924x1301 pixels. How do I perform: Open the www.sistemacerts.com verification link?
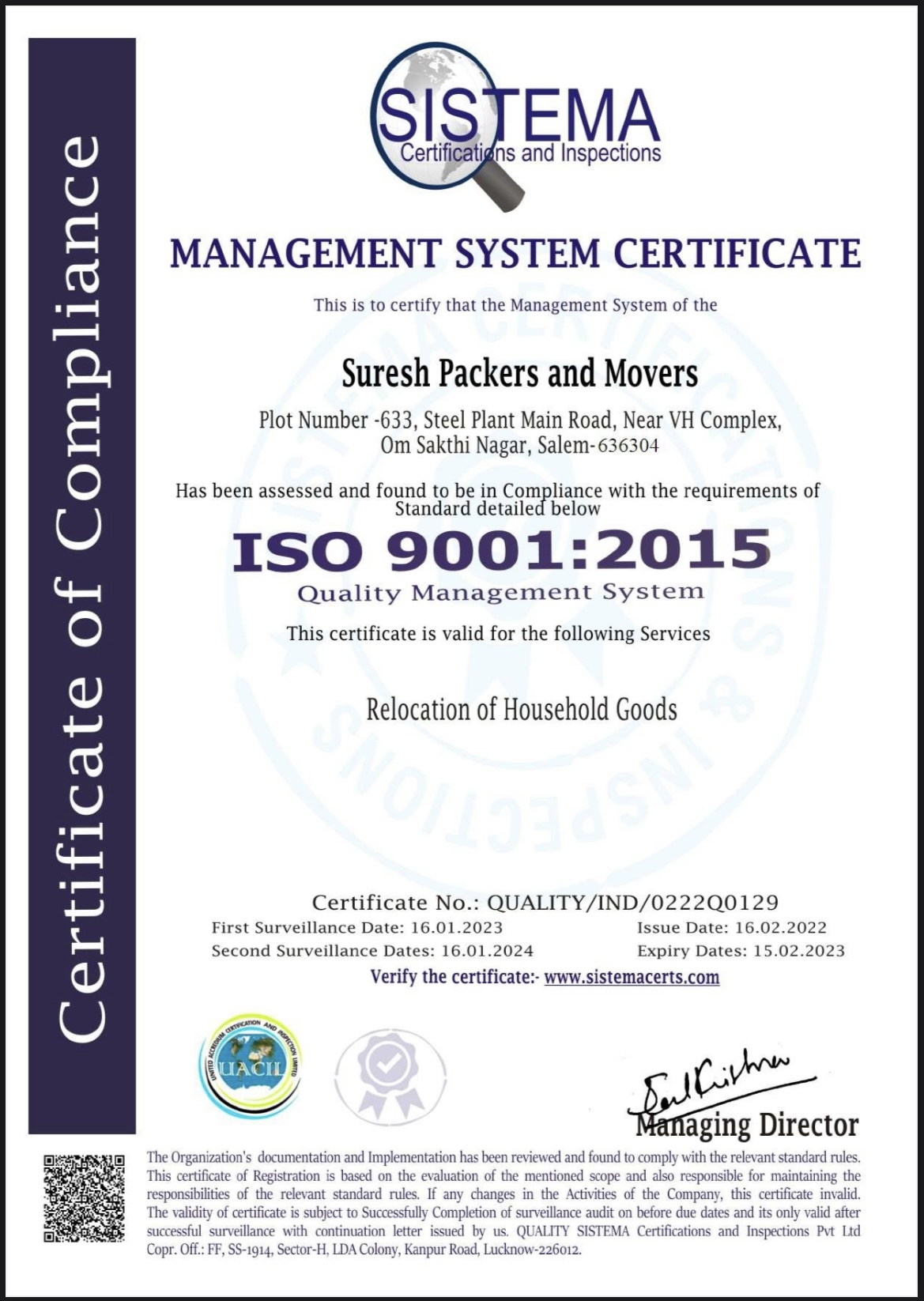(x=632, y=978)
